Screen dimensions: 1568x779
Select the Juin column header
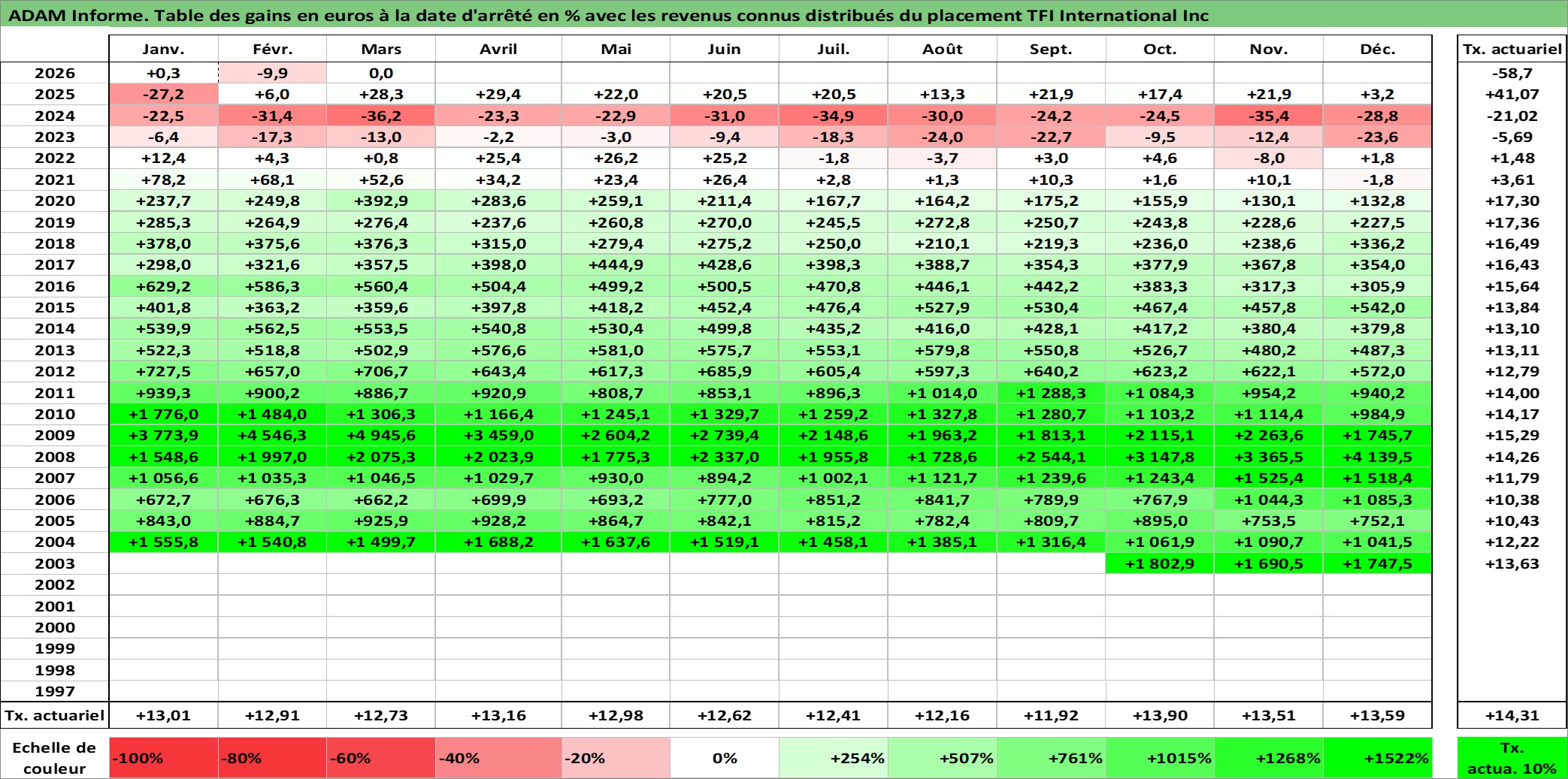(x=725, y=49)
